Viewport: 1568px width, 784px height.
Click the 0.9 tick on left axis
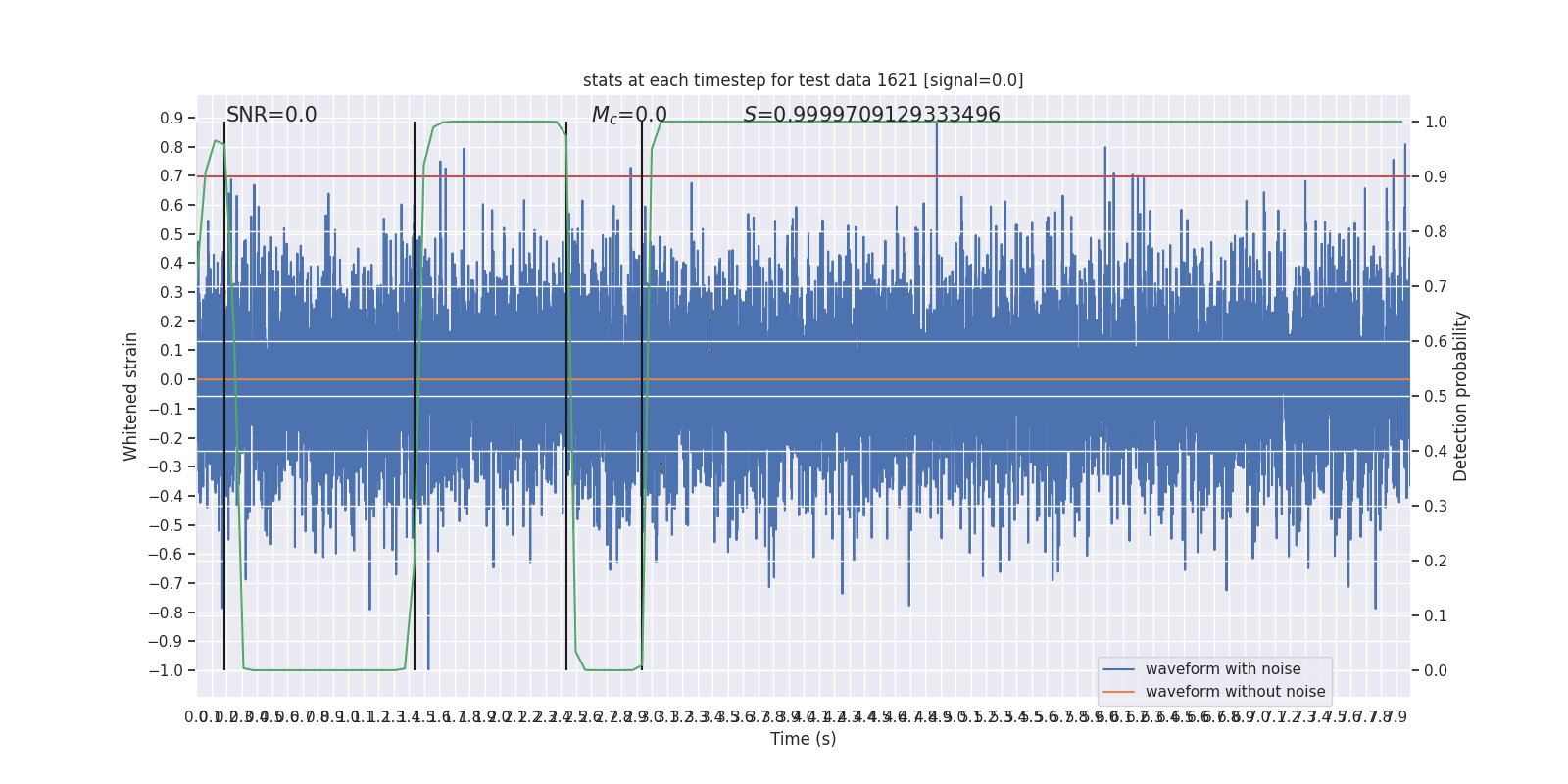(171, 118)
